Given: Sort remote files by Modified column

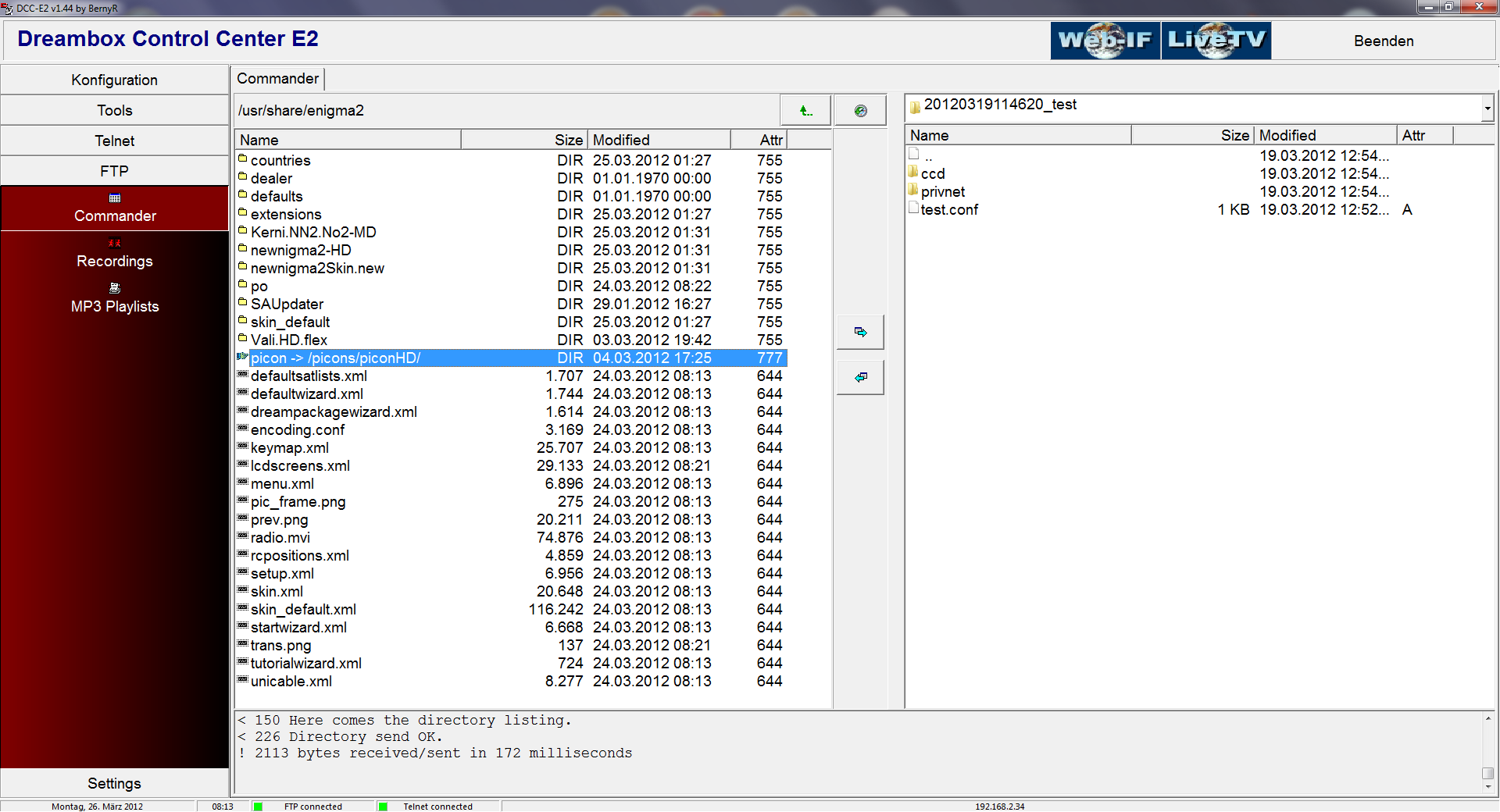Looking at the screenshot, I should [x=658, y=141].
